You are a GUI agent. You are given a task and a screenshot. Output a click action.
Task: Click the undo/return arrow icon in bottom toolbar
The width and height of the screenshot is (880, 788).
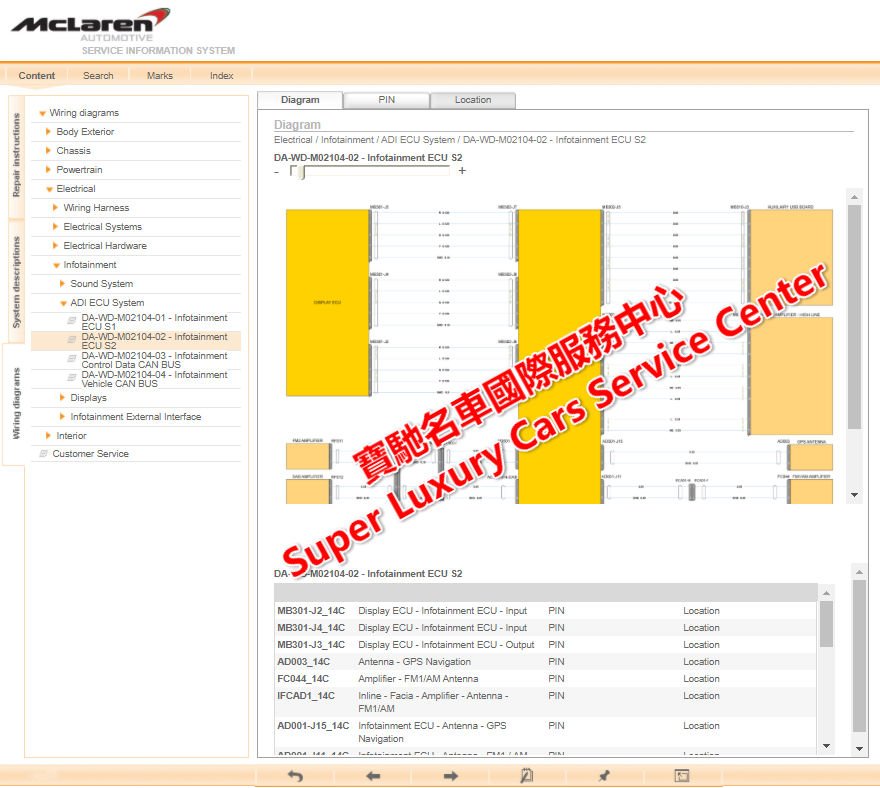(x=295, y=776)
